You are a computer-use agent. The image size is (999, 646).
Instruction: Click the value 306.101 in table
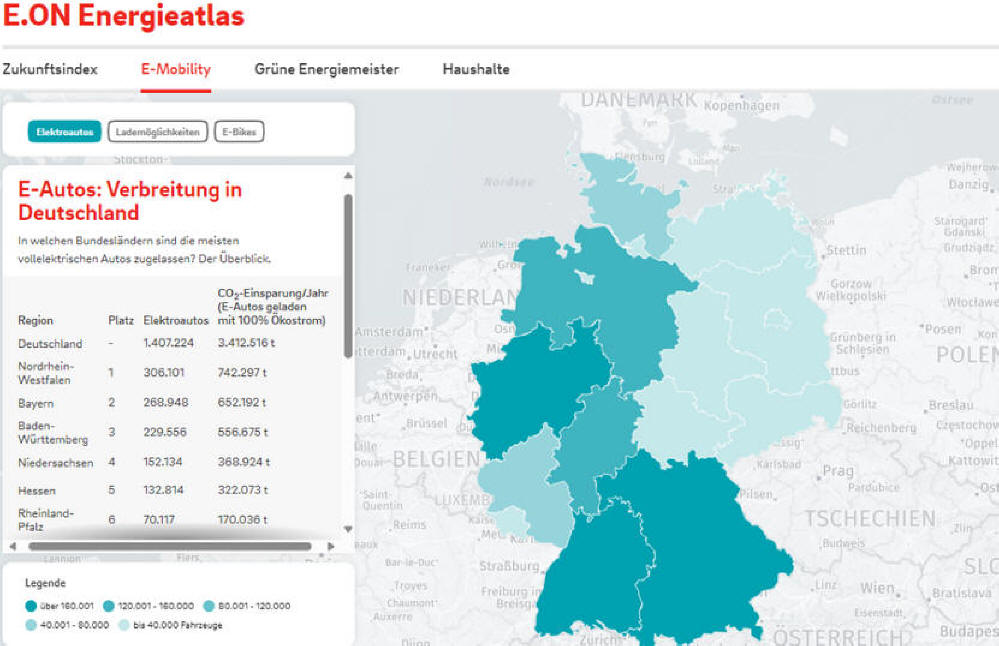tap(164, 372)
